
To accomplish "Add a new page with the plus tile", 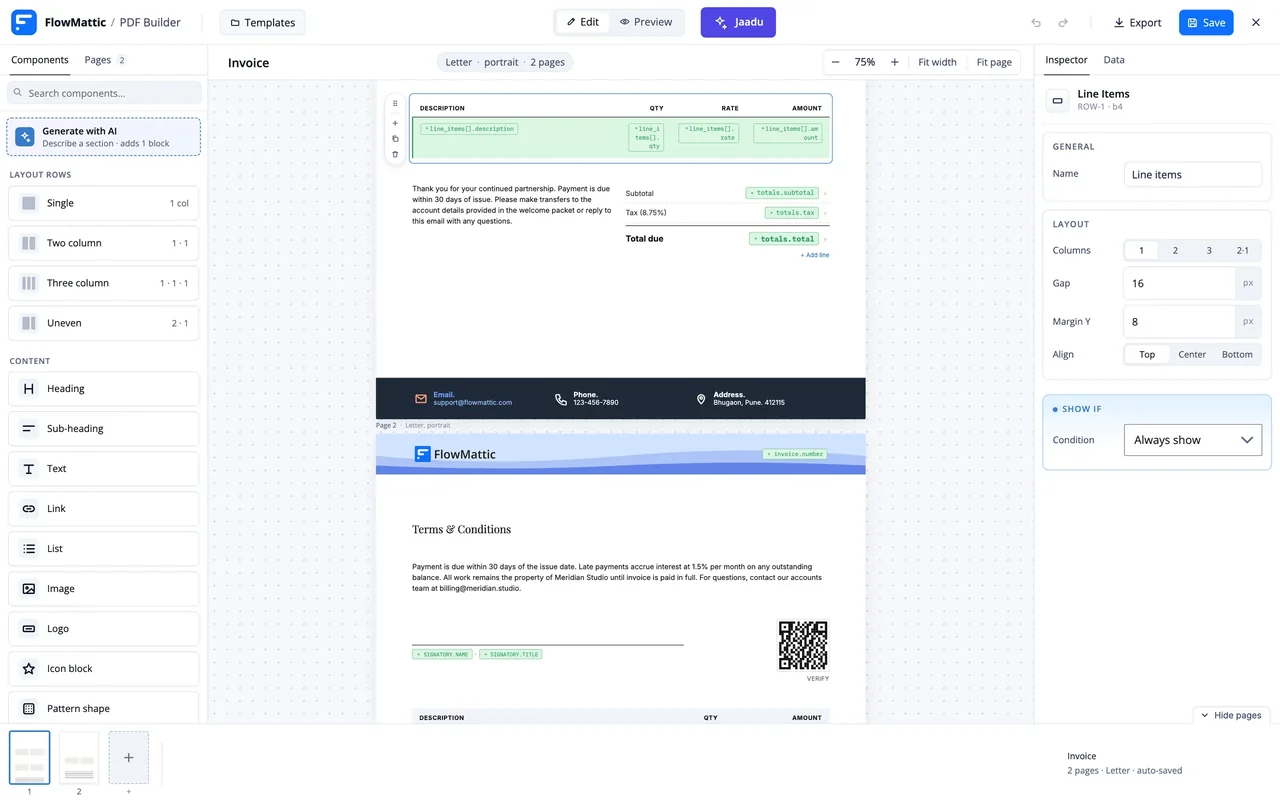I will 128,757.
